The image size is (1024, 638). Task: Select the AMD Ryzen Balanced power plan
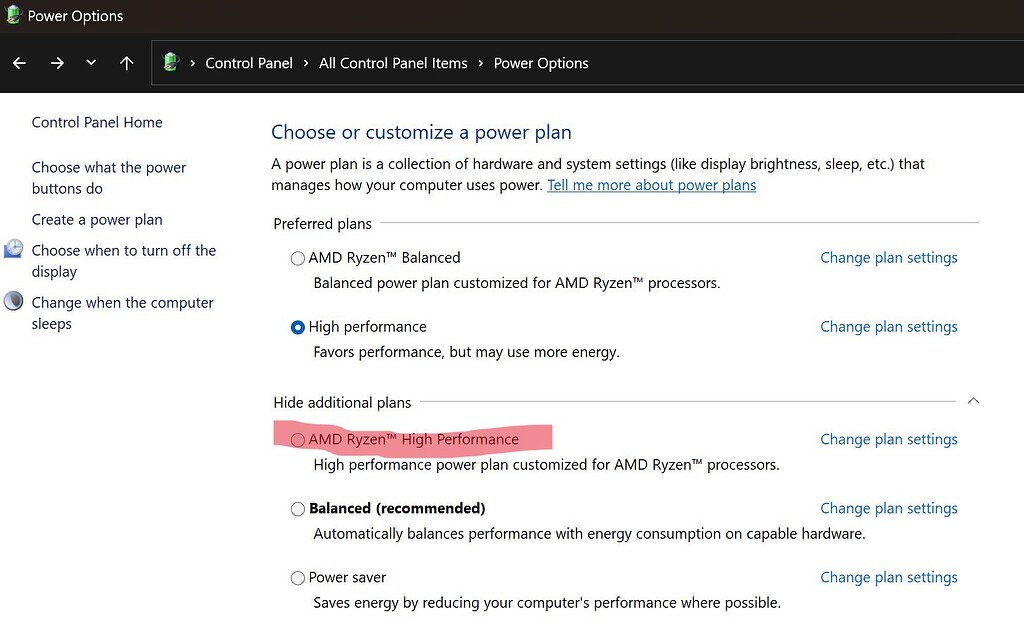pyautogui.click(x=297, y=258)
